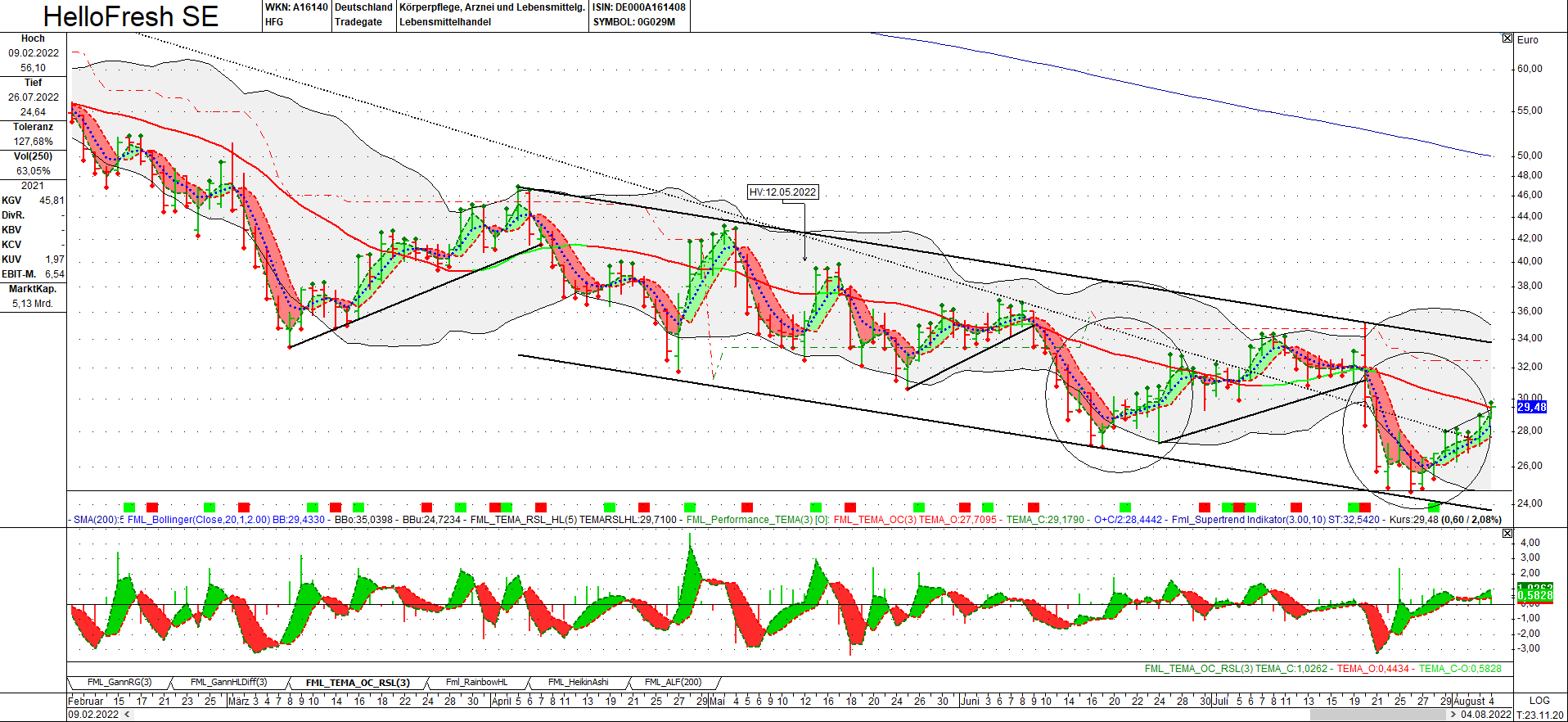
Task: Click the HelloFresh SE title
Action: (x=131, y=16)
